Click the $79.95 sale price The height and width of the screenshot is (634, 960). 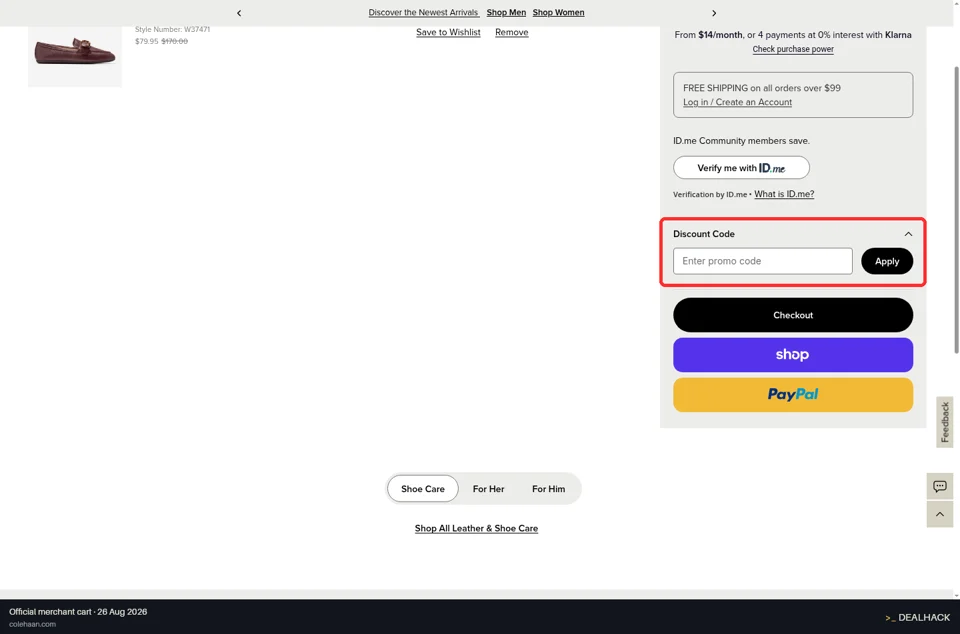pyautogui.click(x=146, y=42)
